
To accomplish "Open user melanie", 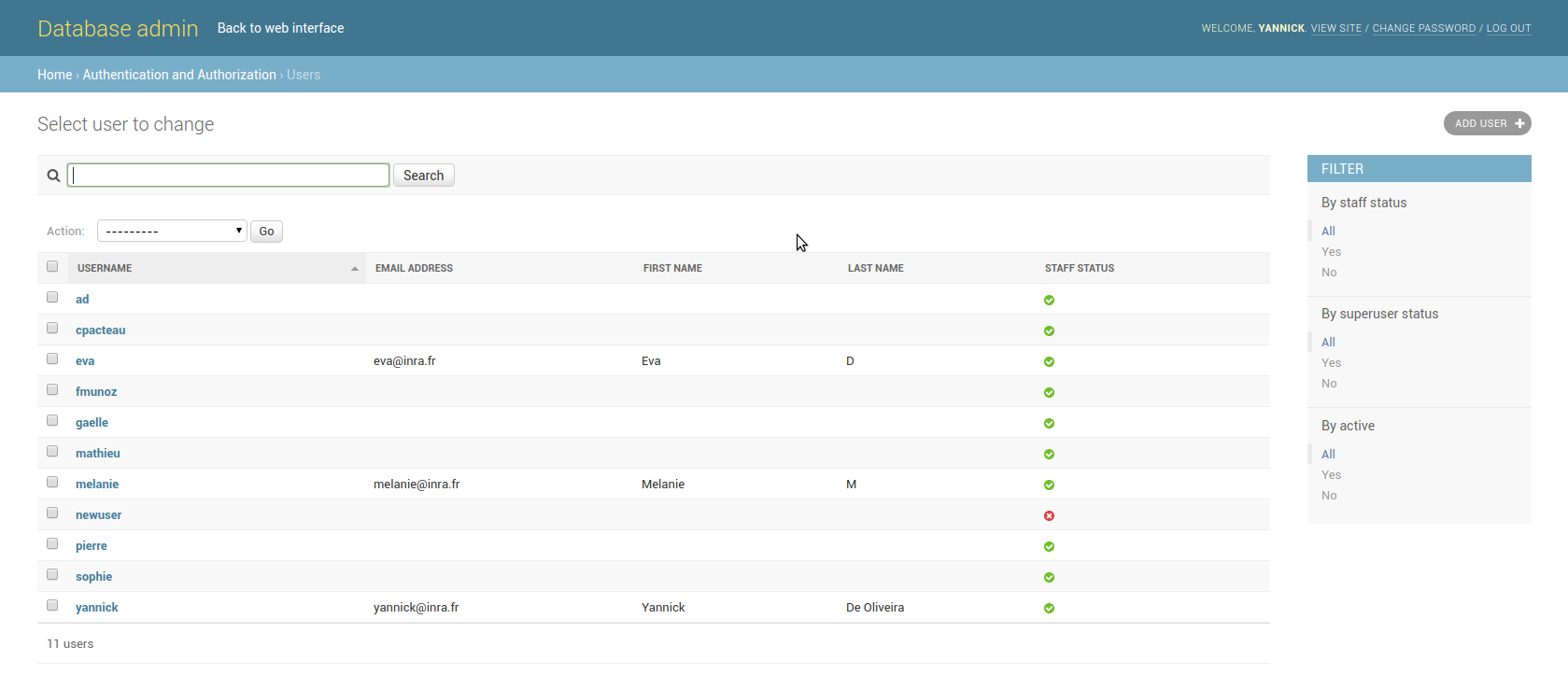I will (x=97, y=485).
